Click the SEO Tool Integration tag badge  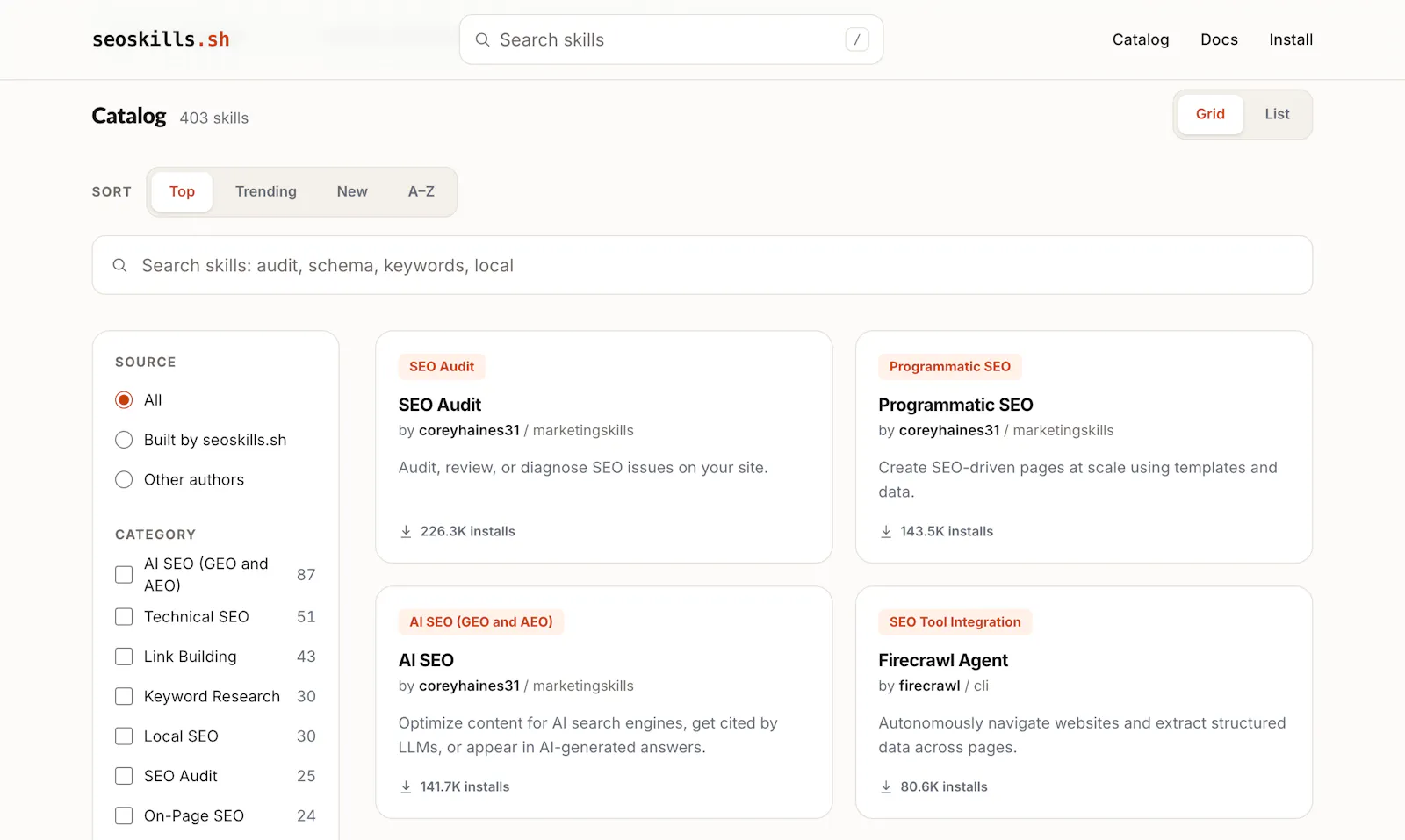click(955, 621)
